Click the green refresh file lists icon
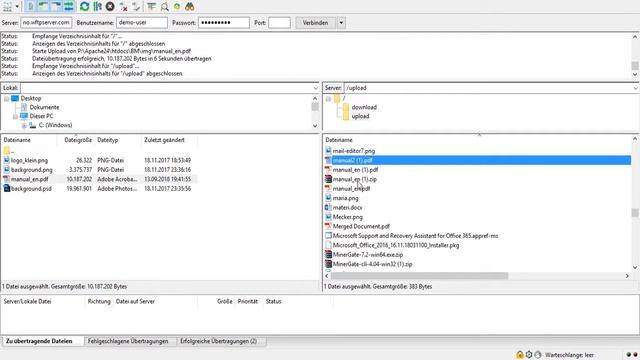640x360 pixels. tap(84, 7)
